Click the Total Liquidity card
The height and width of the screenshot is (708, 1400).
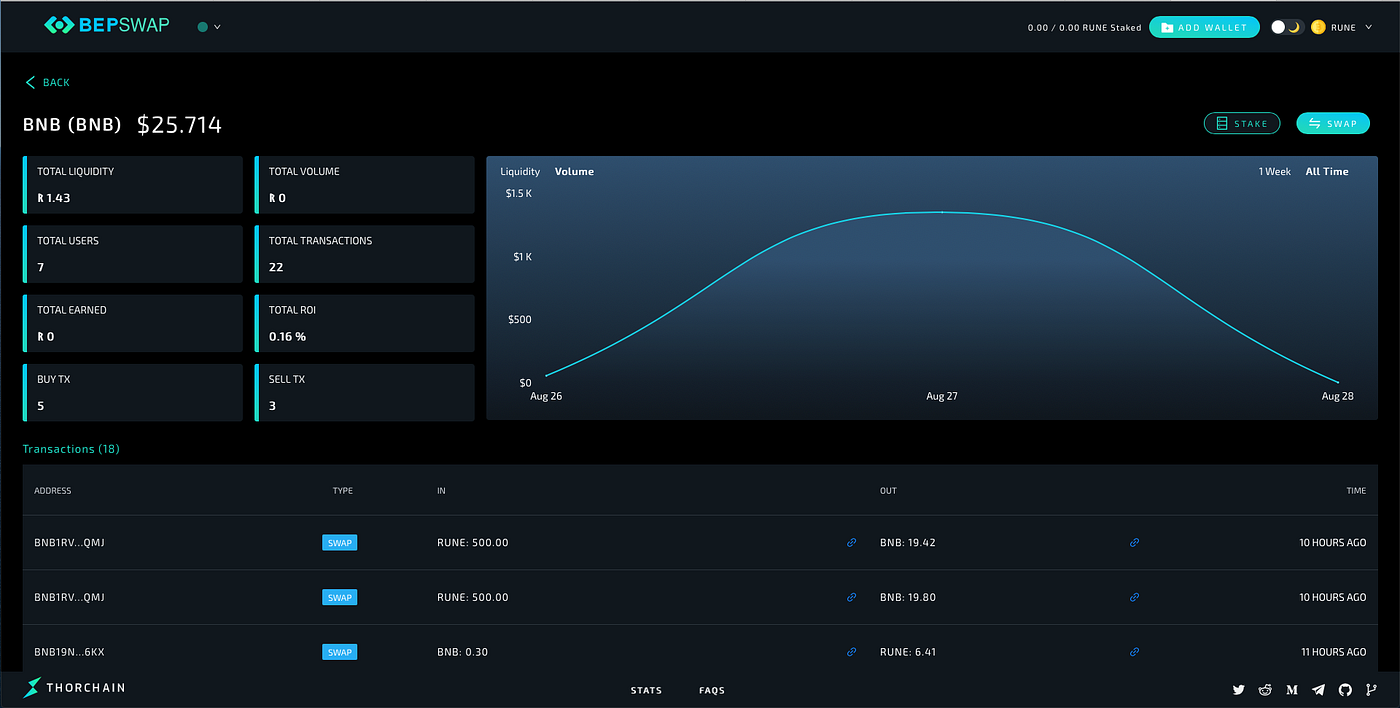point(133,185)
